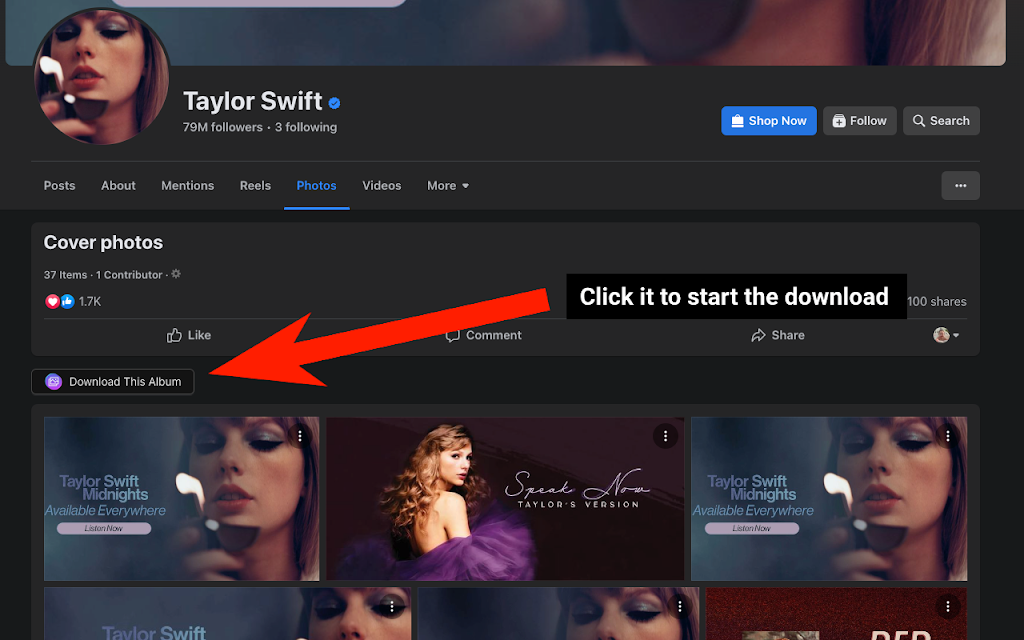1024x640 pixels.
Task: Expand the More tab dropdown
Action: (448, 185)
